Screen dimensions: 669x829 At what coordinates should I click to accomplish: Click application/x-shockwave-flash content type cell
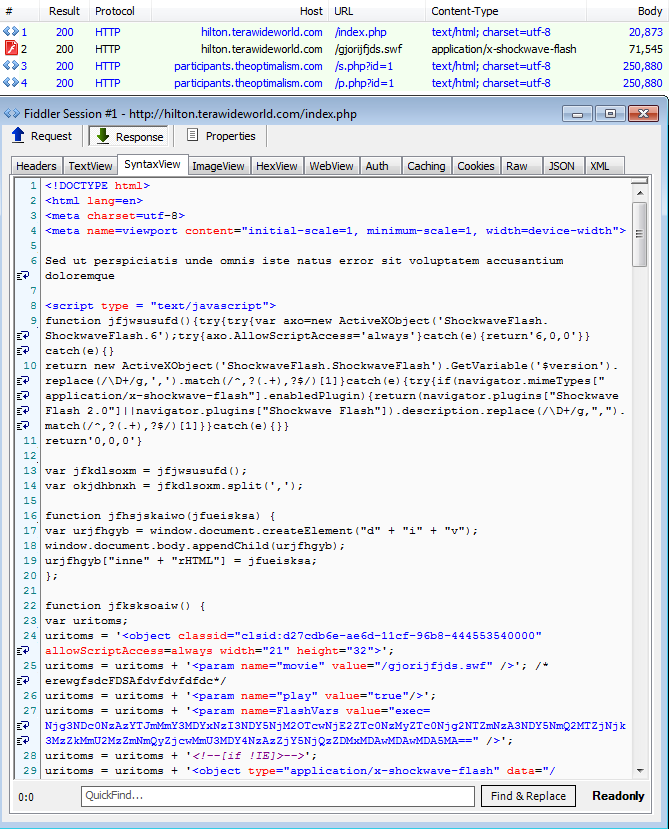pos(504,49)
